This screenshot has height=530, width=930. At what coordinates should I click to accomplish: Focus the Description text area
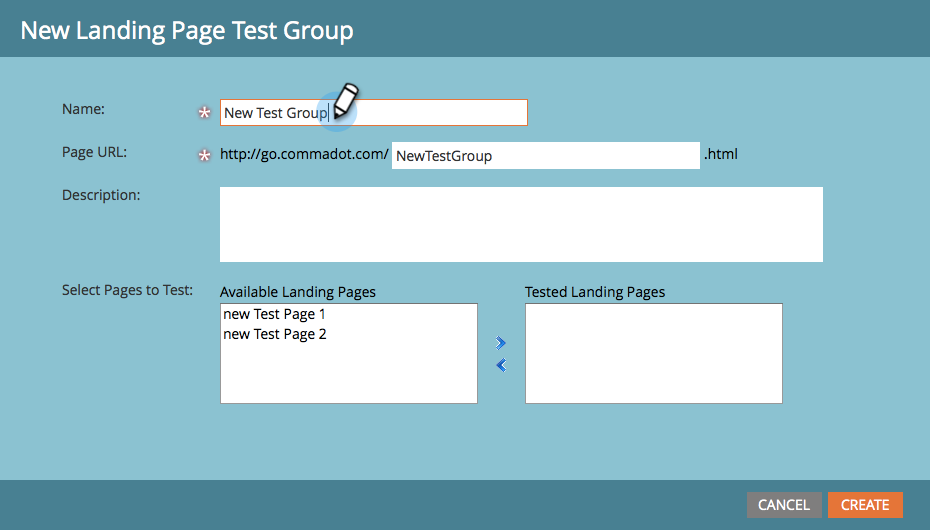521,224
